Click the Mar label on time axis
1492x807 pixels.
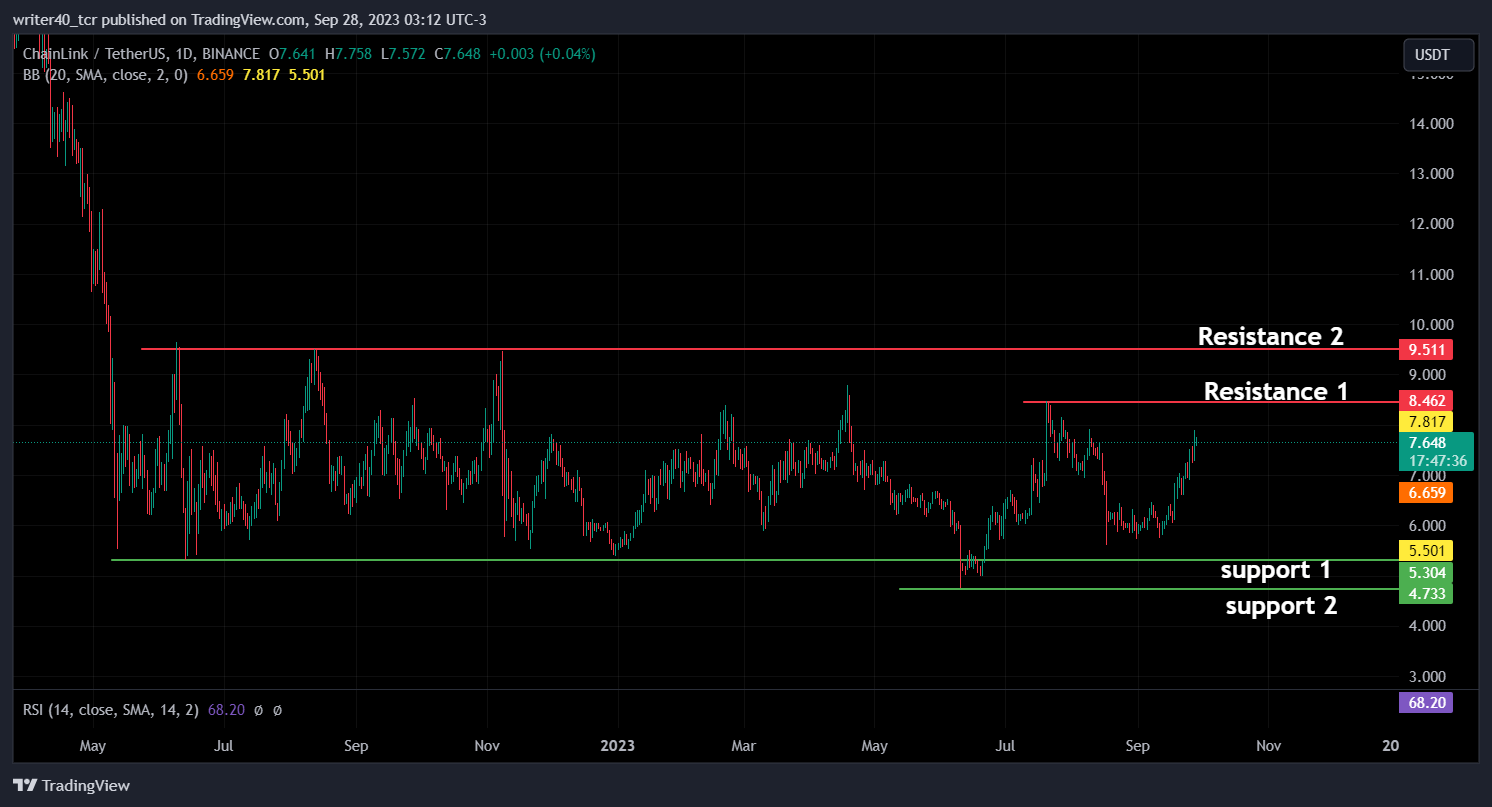click(x=745, y=746)
